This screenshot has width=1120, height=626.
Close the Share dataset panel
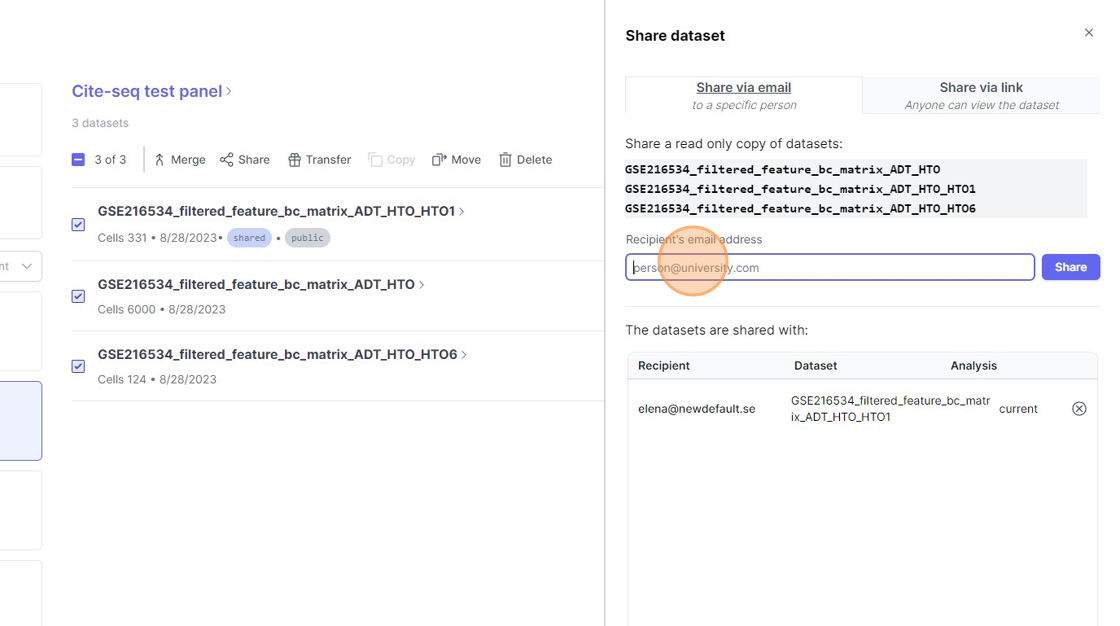click(x=1089, y=33)
